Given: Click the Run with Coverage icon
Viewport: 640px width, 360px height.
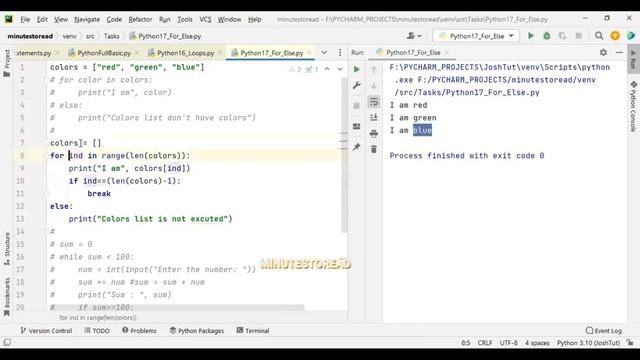Looking at the screenshot, I should (562, 36).
